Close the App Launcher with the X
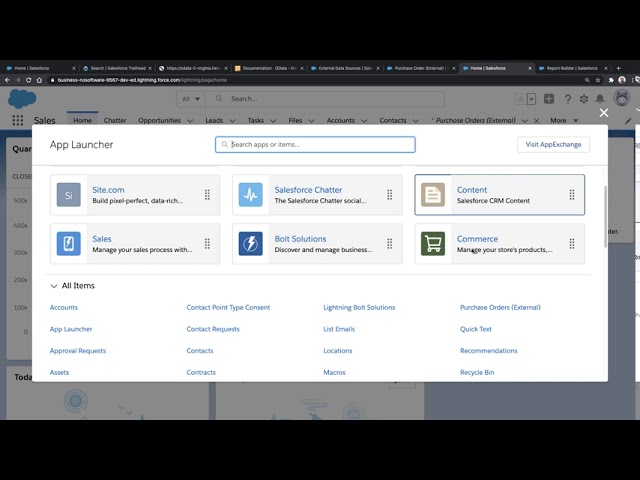 604,113
